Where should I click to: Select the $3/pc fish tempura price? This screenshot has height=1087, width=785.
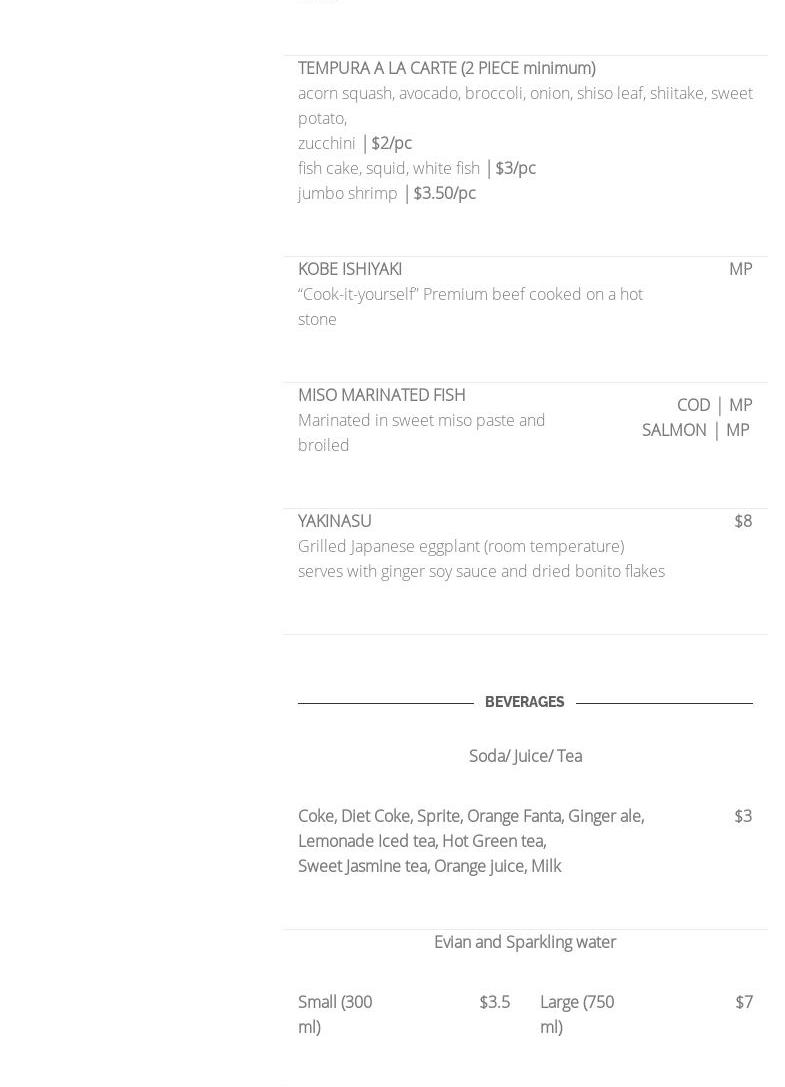coord(515,168)
